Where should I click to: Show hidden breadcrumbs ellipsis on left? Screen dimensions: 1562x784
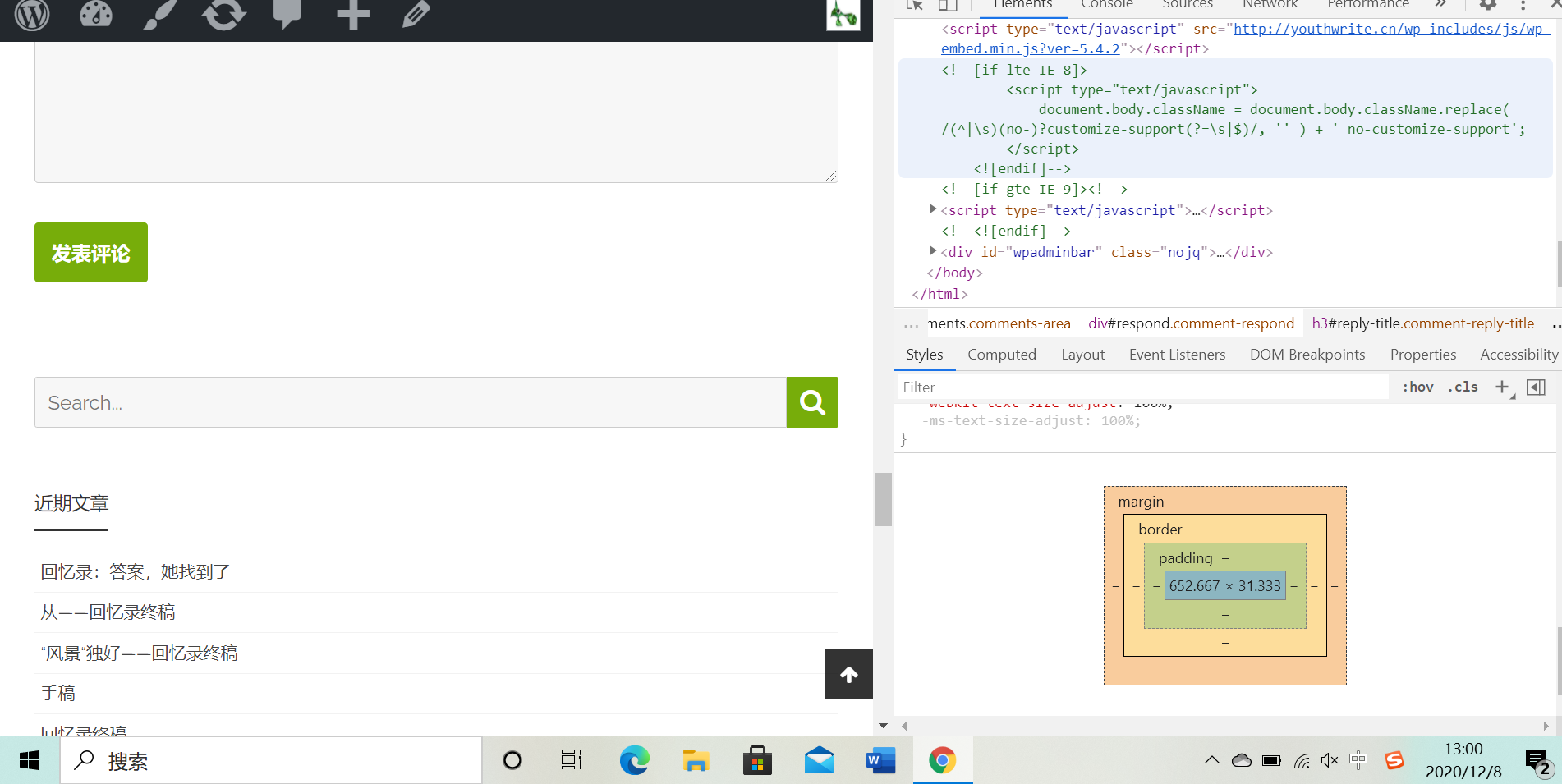tap(911, 324)
